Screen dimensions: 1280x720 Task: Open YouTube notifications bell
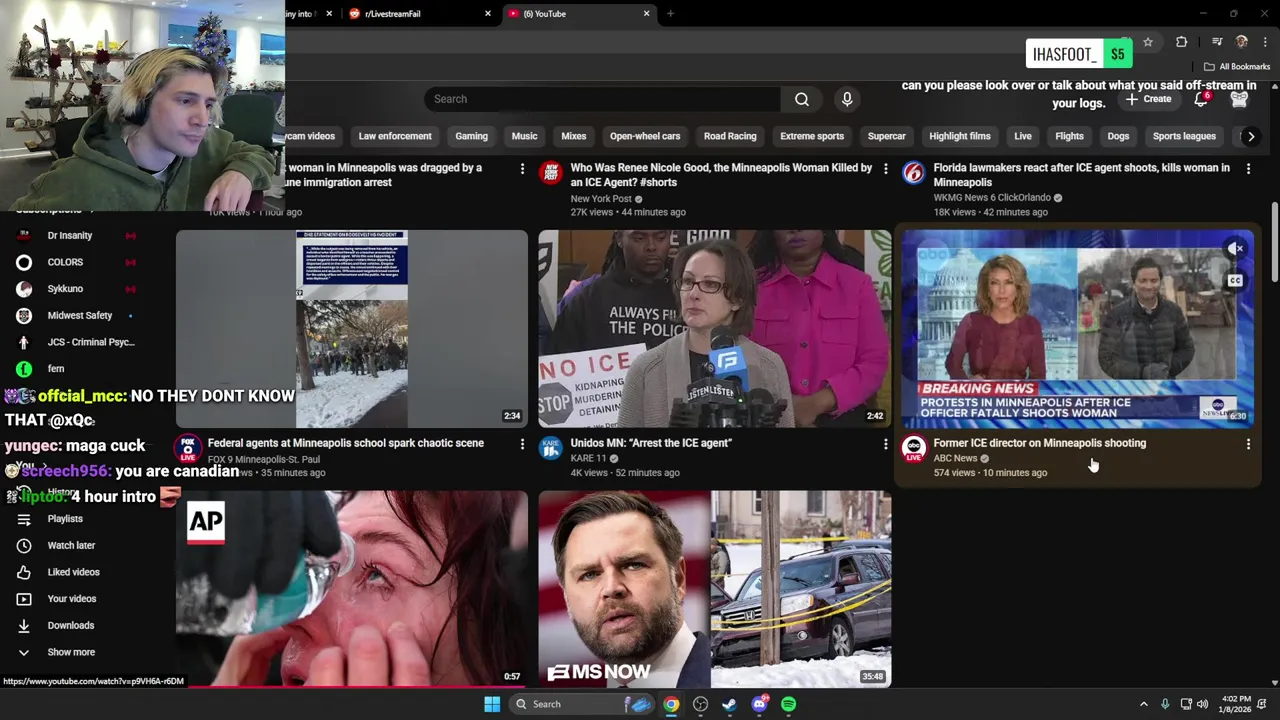point(1201,99)
